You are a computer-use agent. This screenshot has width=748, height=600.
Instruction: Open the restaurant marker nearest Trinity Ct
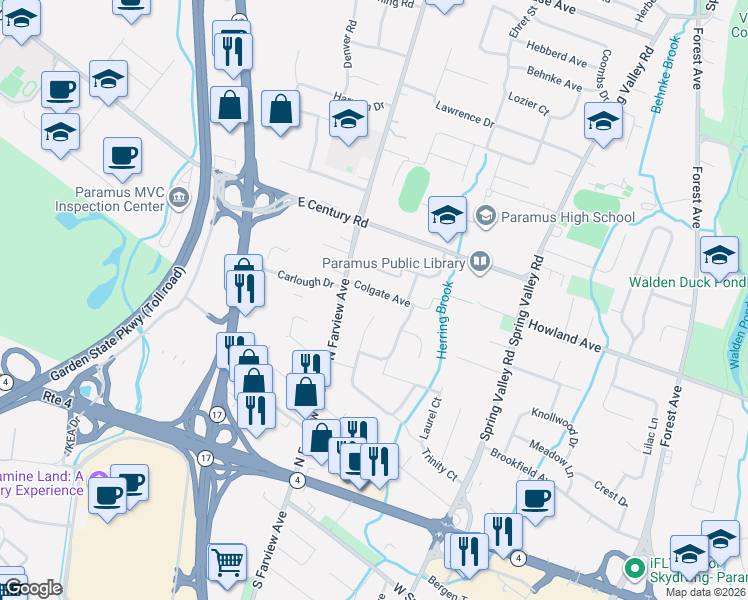click(379, 463)
